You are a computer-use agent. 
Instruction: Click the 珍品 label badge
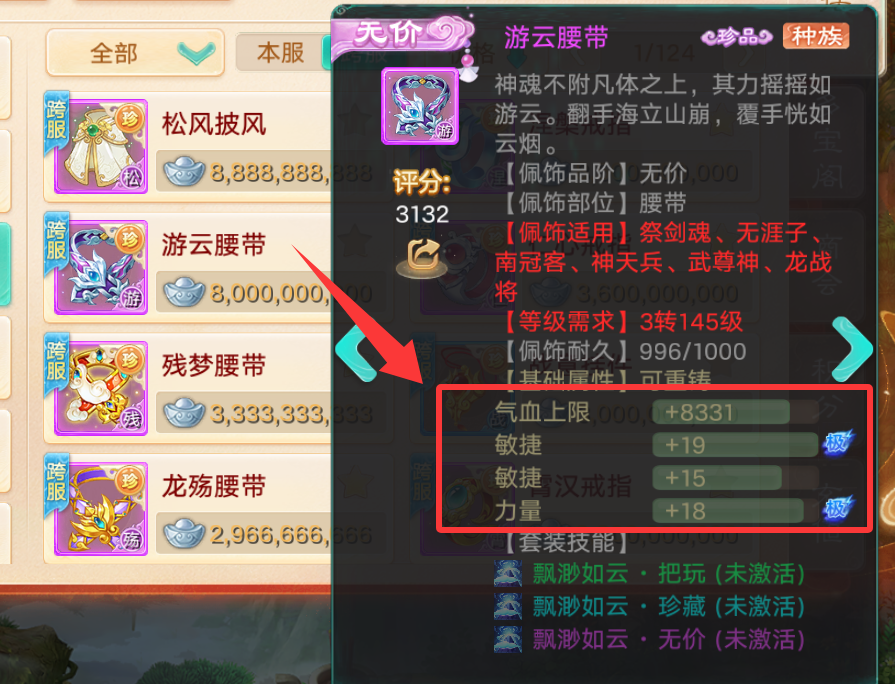click(x=737, y=37)
